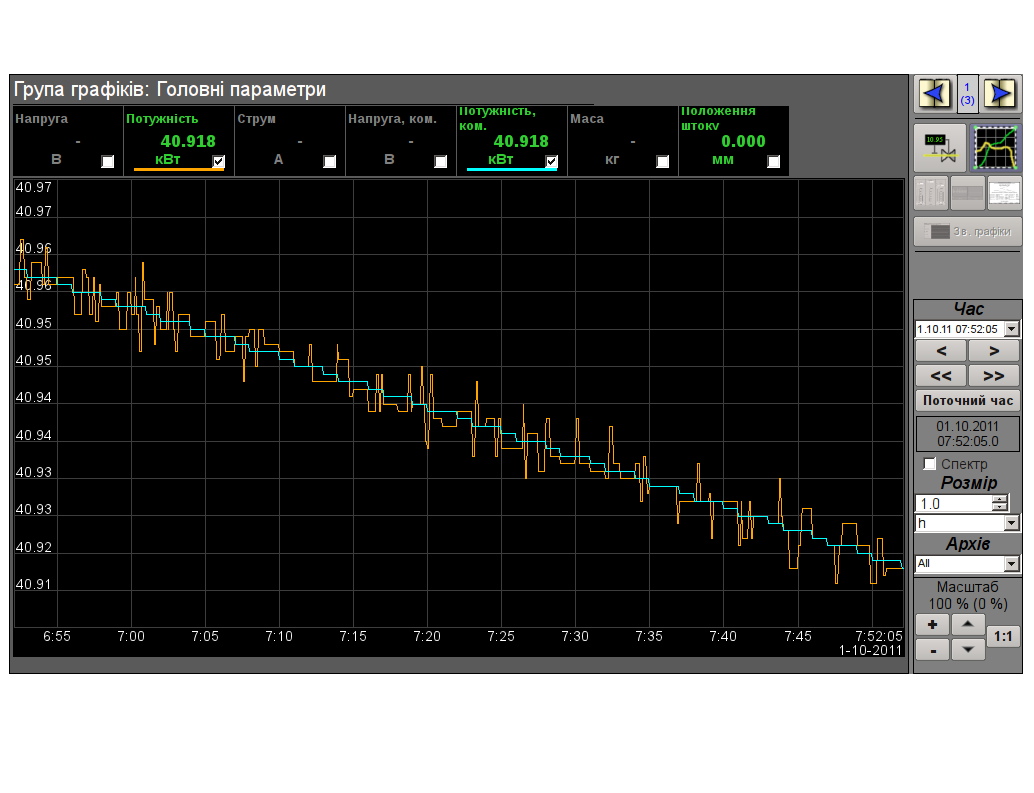Go to next page with right arrow
This screenshot has height=793, width=1034.
point(999,93)
